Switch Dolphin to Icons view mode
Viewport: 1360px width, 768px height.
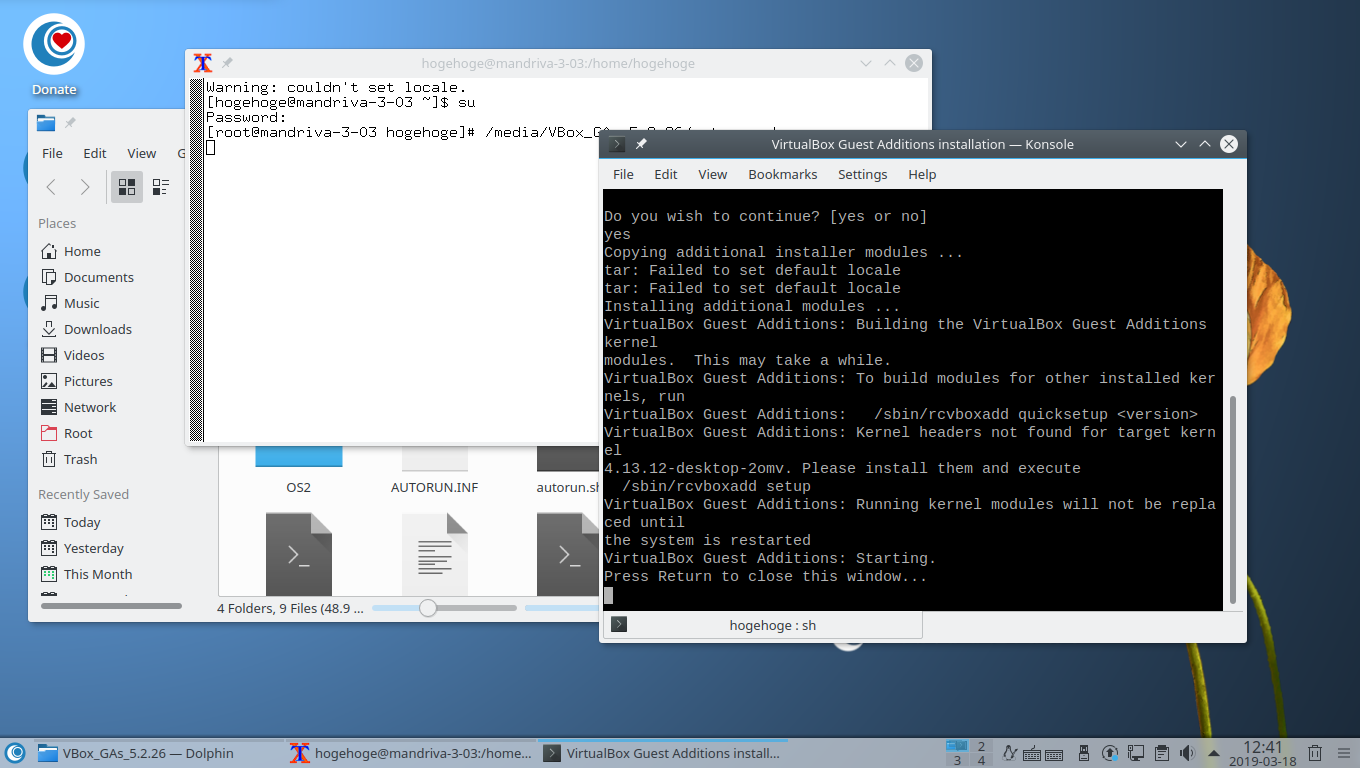127,187
